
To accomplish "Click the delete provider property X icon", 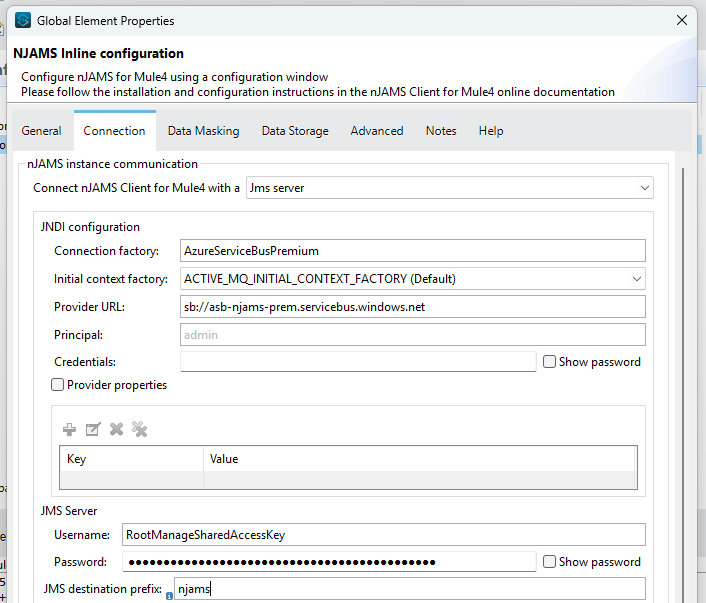I will pos(116,429).
